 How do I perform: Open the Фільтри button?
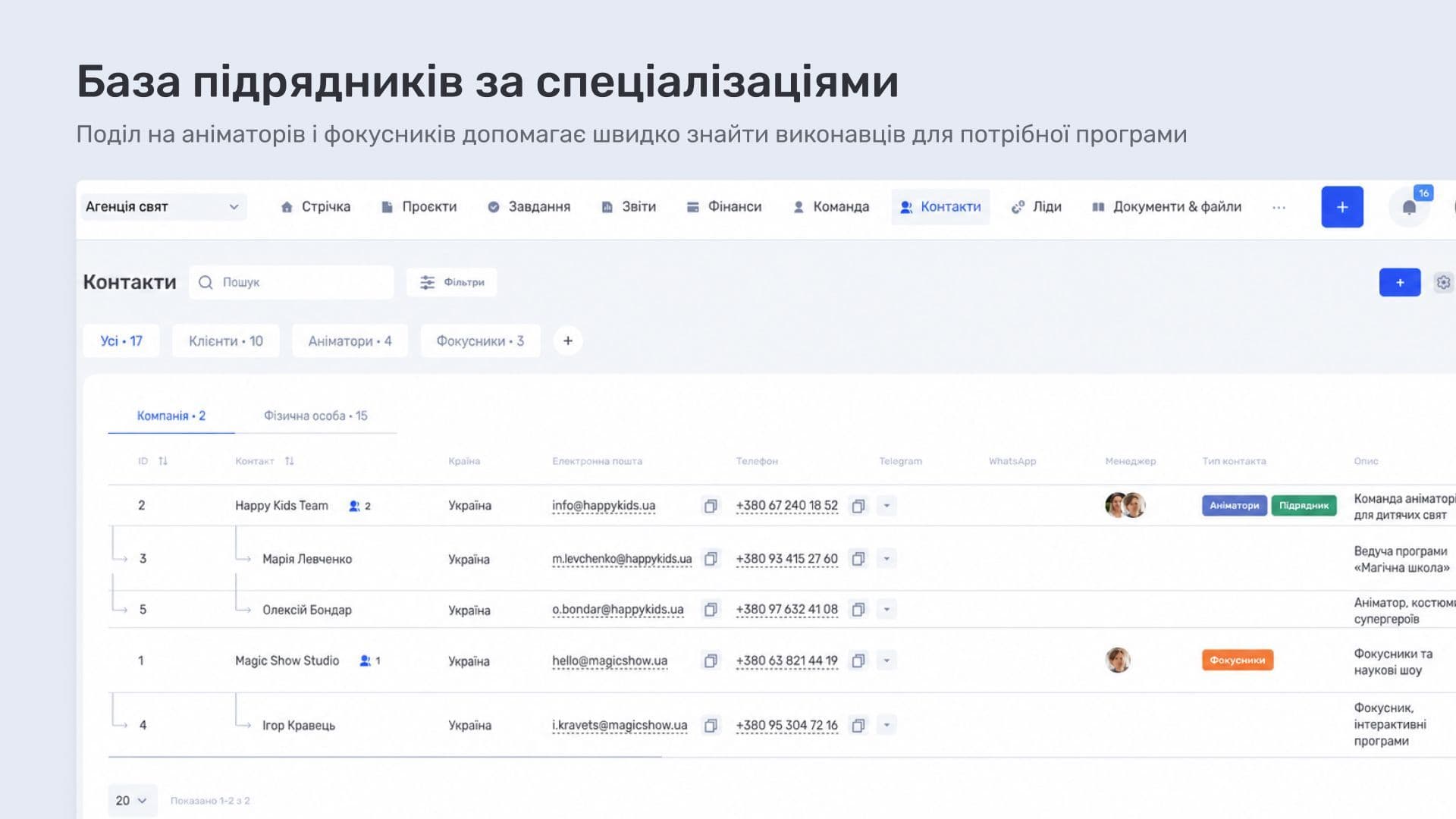452,282
